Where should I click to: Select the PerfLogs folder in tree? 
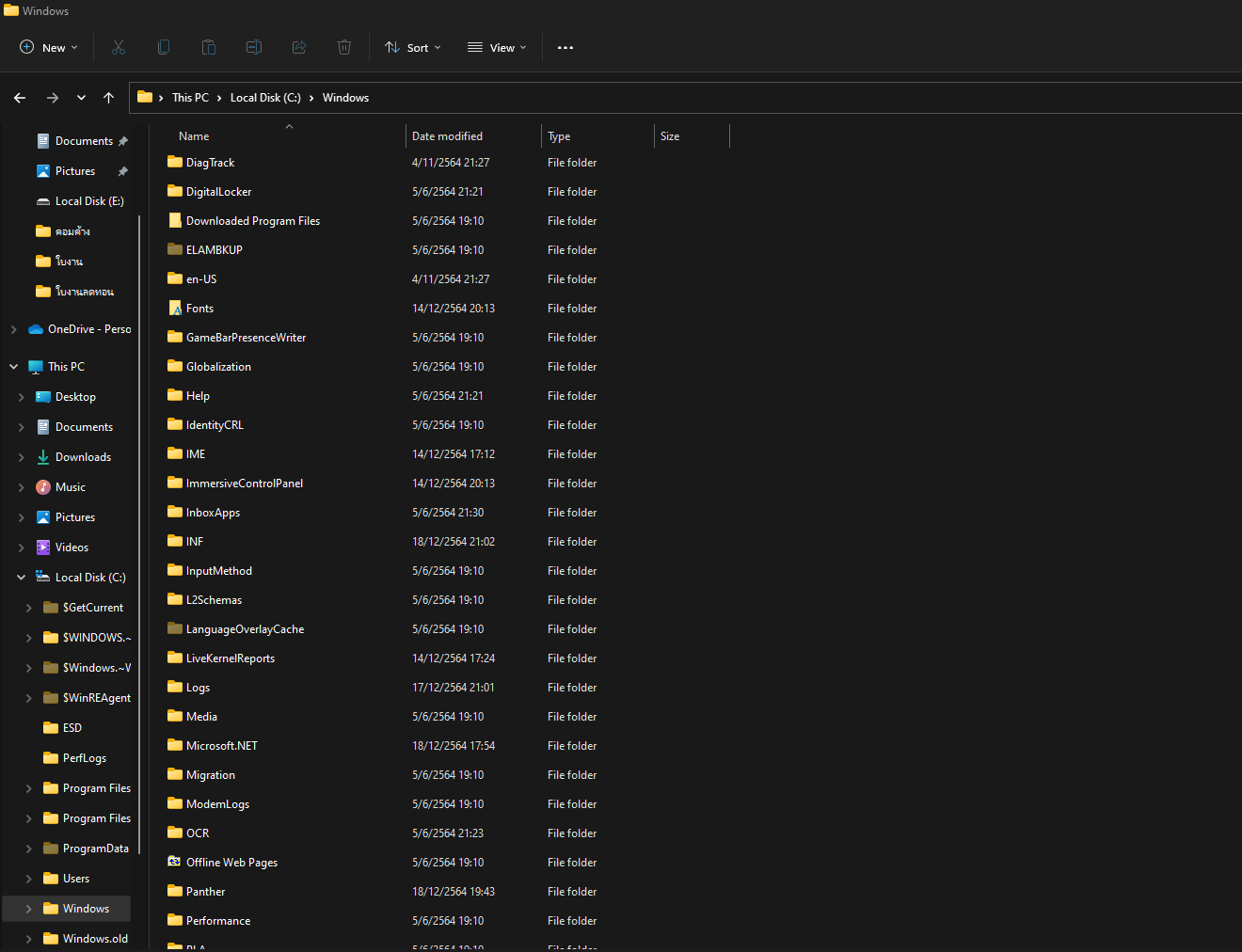click(x=84, y=758)
